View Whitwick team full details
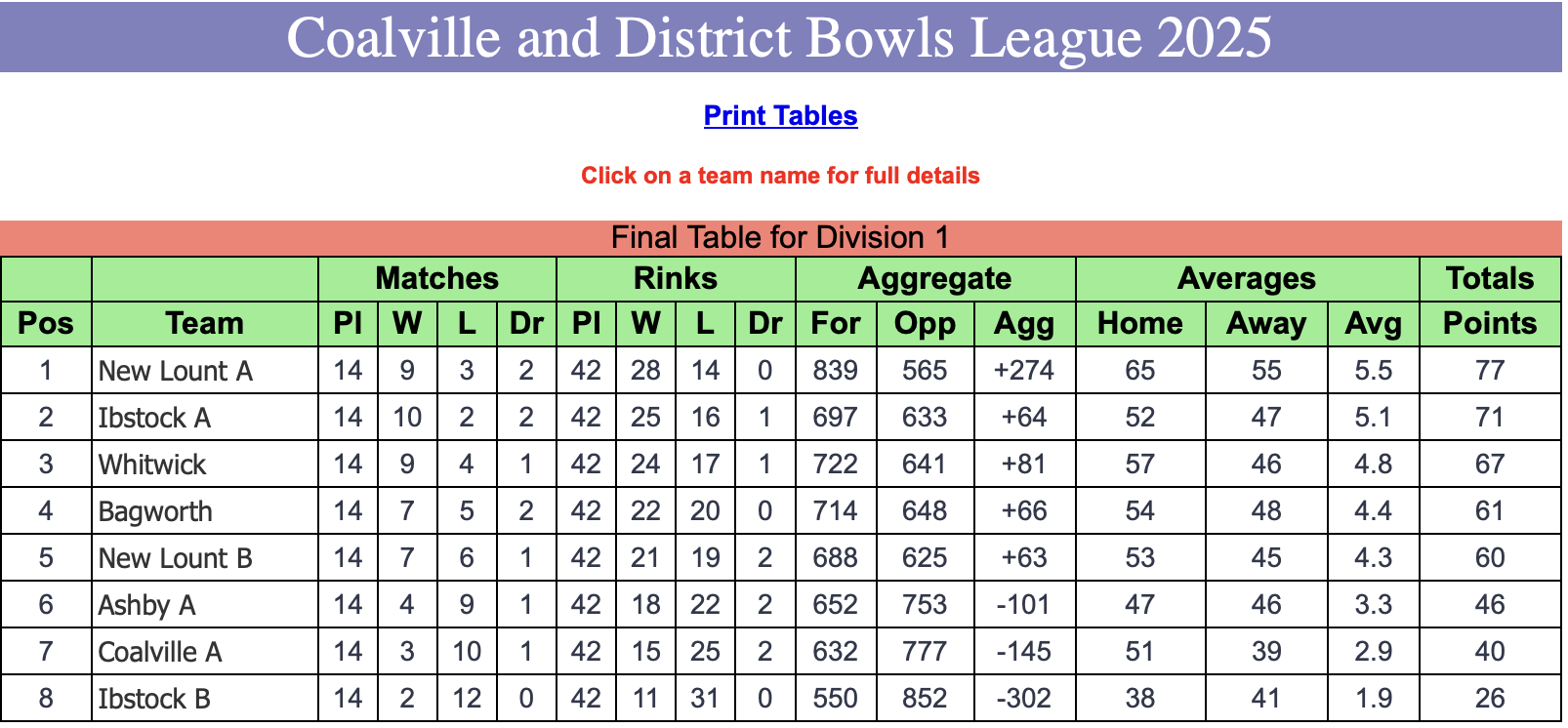 [152, 465]
